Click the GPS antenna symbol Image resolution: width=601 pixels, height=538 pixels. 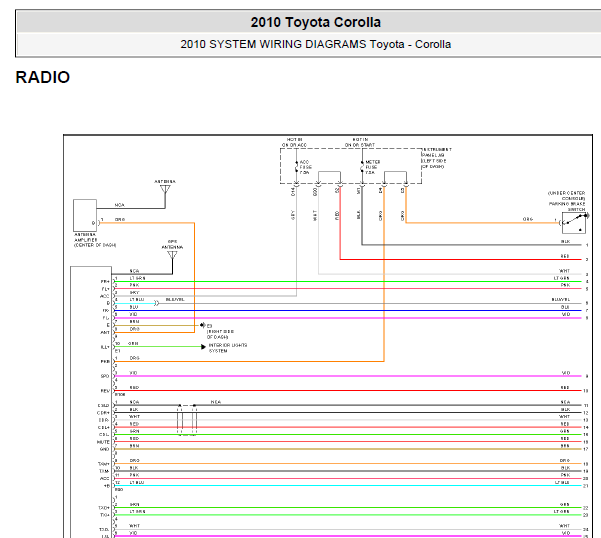coord(172,256)
